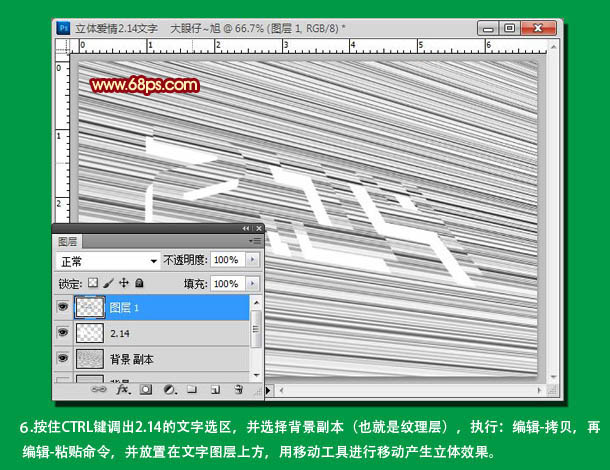Click the Photoshop Ps icon in title bar
The image size is (610, 470).
point(63,28)
